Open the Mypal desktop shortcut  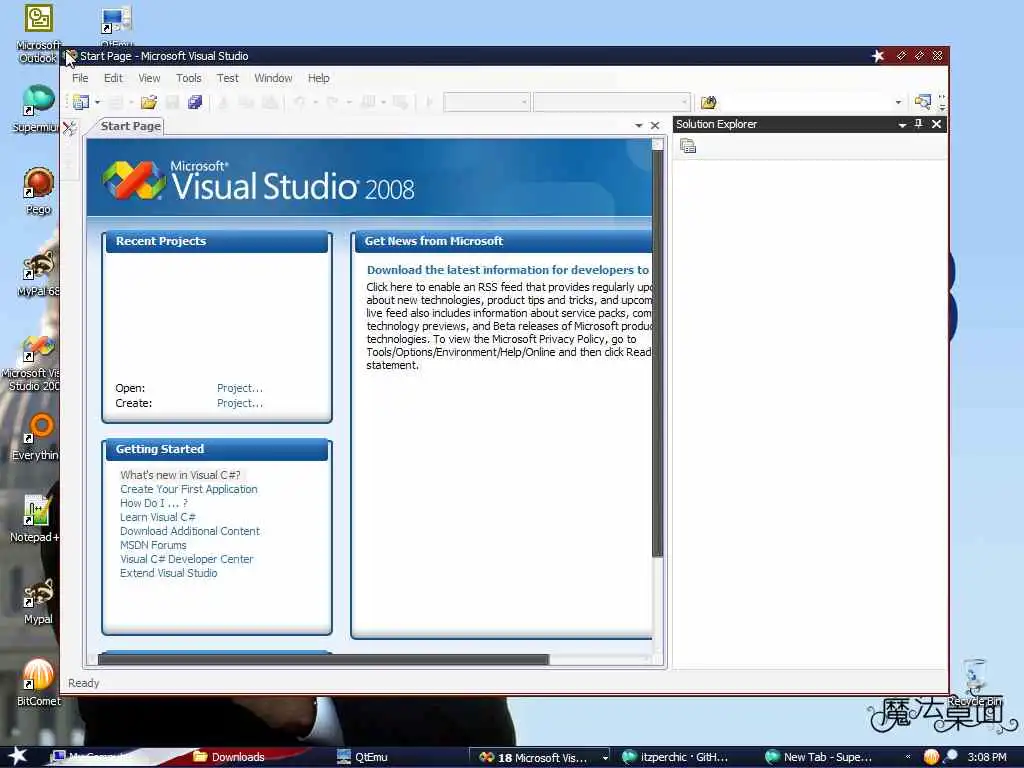coord(38,601)
